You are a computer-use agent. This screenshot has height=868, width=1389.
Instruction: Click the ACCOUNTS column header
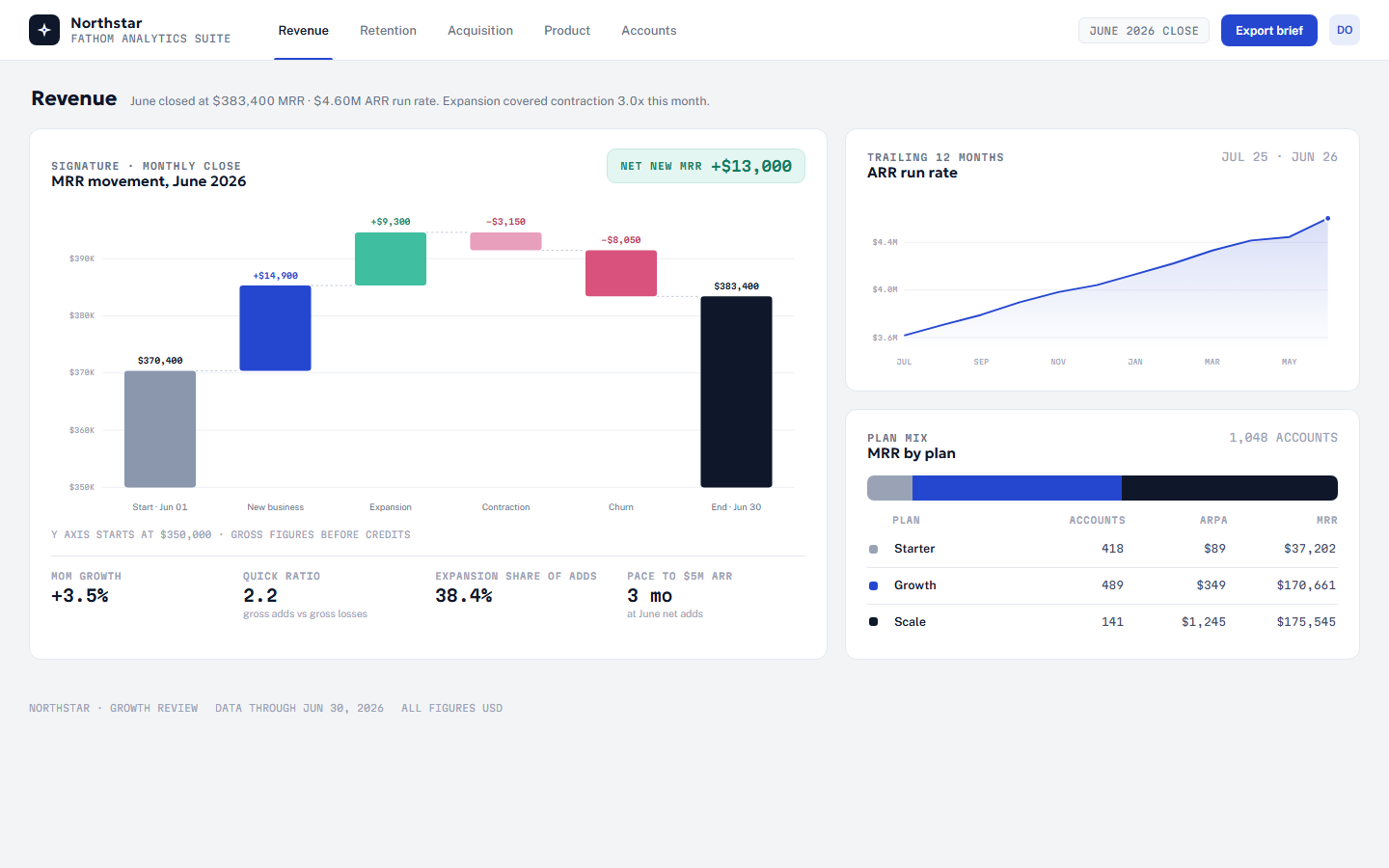[1097, 521]
